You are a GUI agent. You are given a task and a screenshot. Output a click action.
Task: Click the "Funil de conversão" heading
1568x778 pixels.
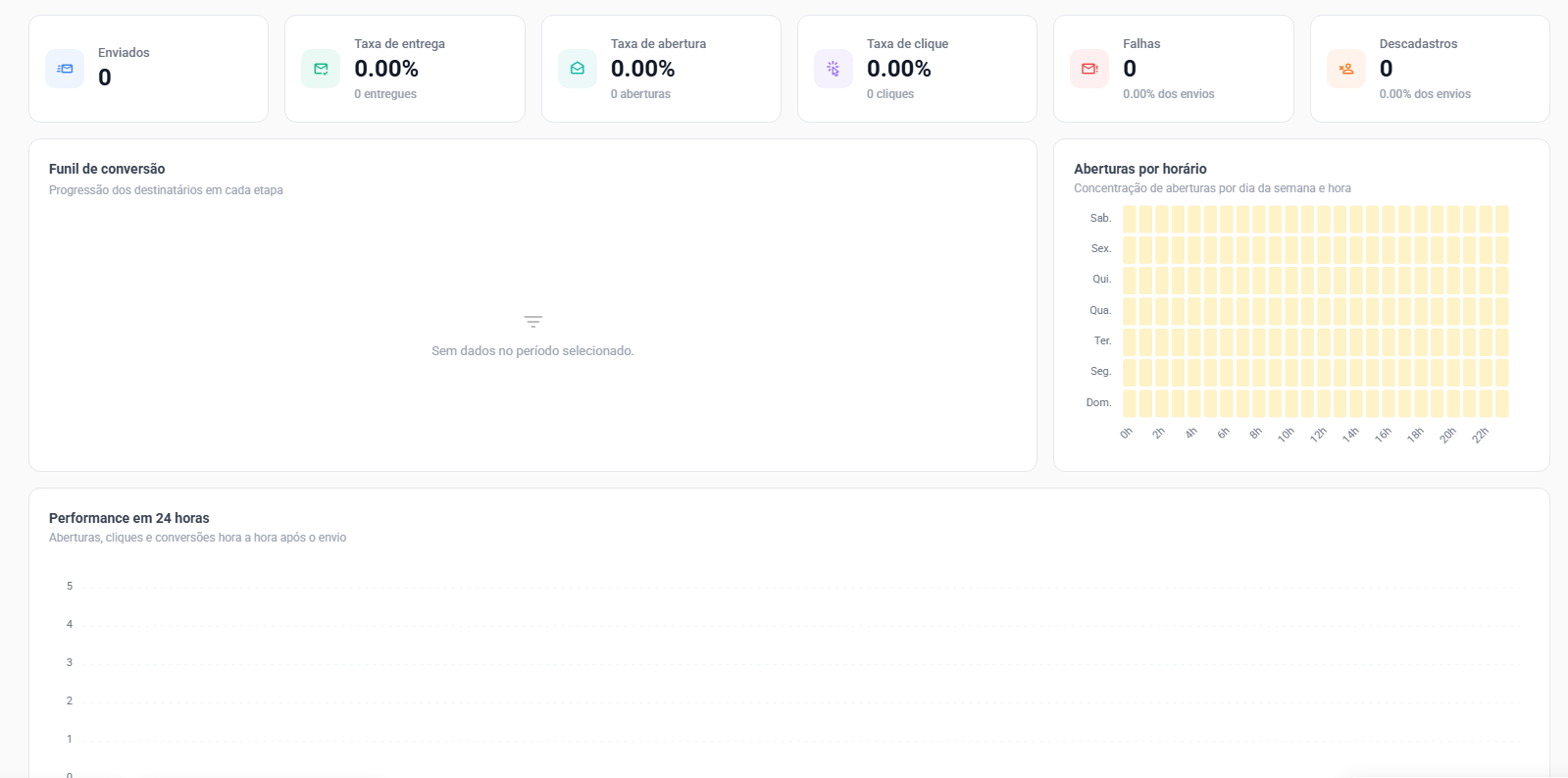(107, 169)
